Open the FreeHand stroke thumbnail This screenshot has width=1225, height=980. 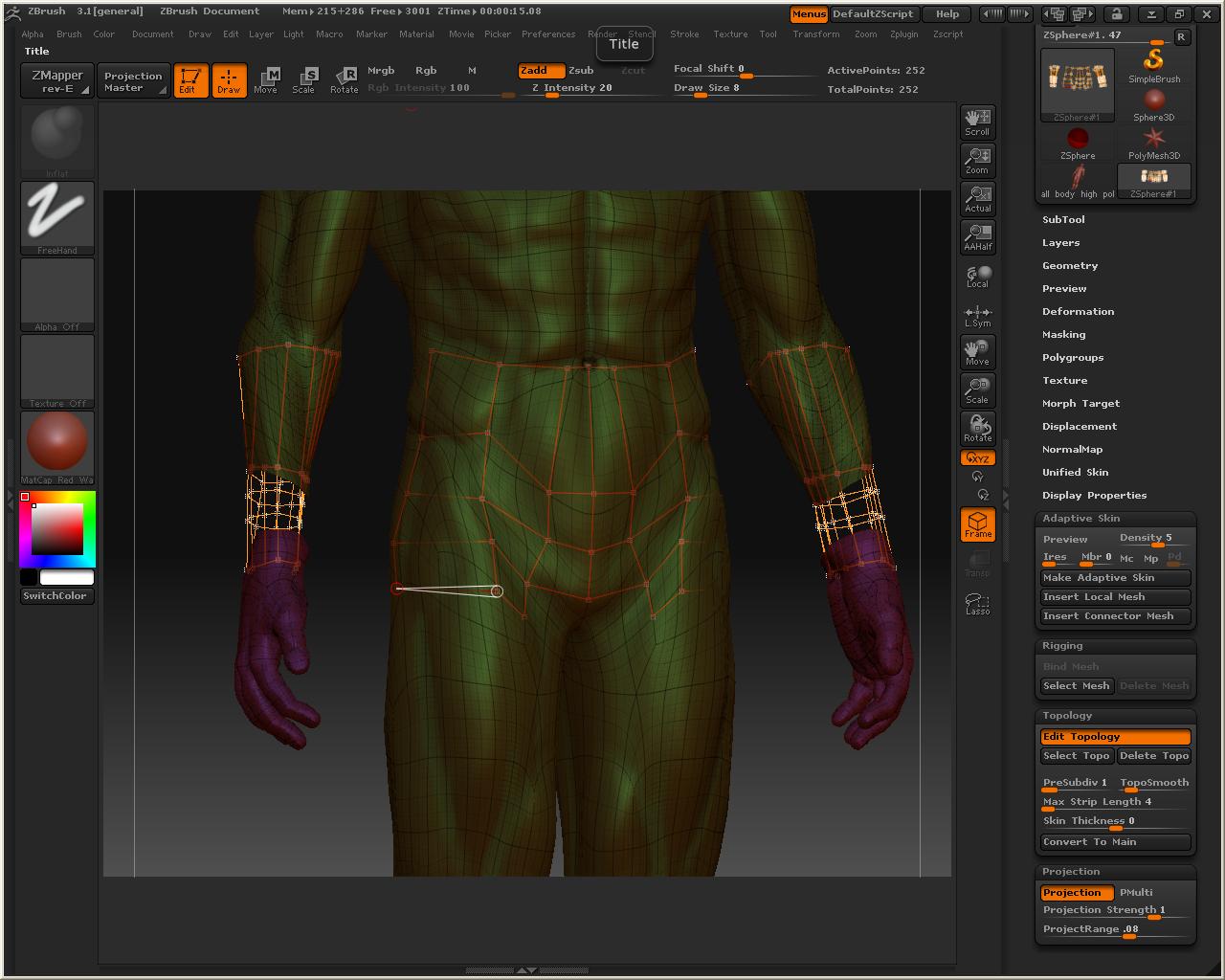point(57,217)
